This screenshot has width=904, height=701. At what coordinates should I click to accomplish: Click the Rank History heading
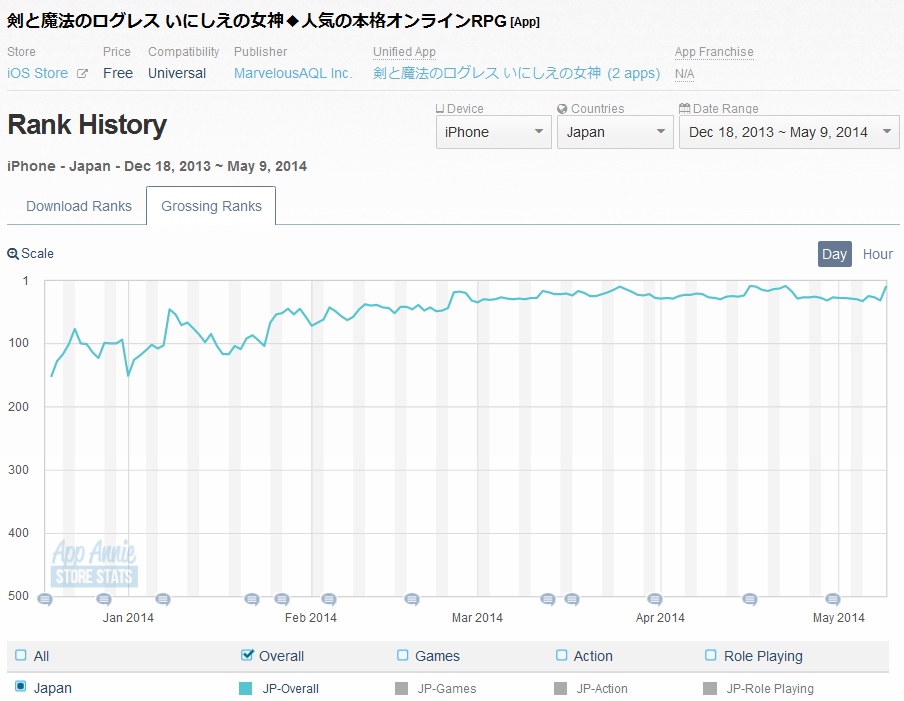[87, 125]
